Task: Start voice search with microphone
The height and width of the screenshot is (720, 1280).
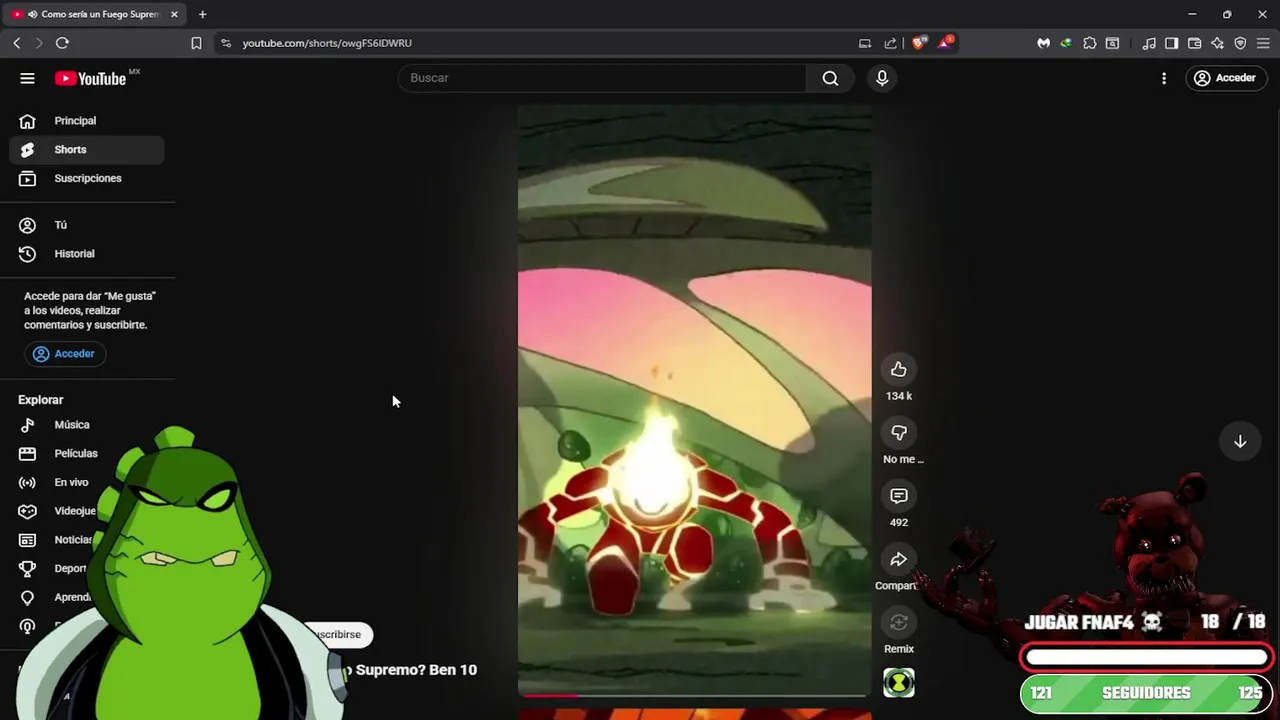Action: coord(882,78)
